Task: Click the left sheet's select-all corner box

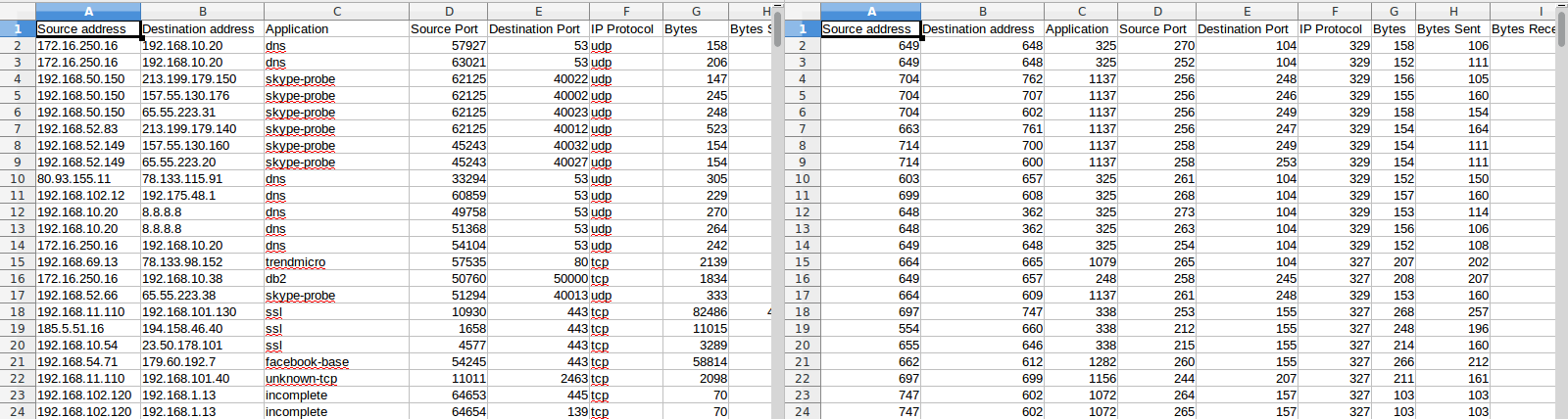Action: (x=18, y=12)
